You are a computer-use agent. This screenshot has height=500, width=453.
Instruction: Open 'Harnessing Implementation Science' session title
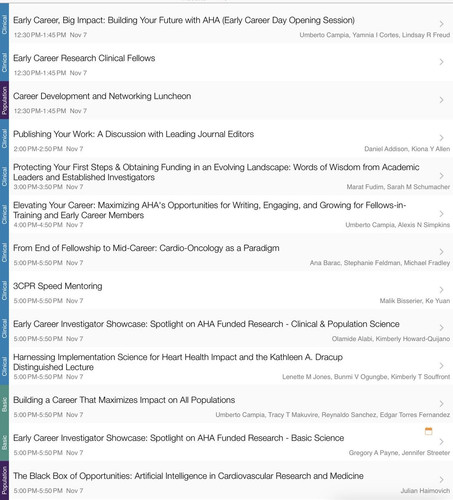click(178, 362)
